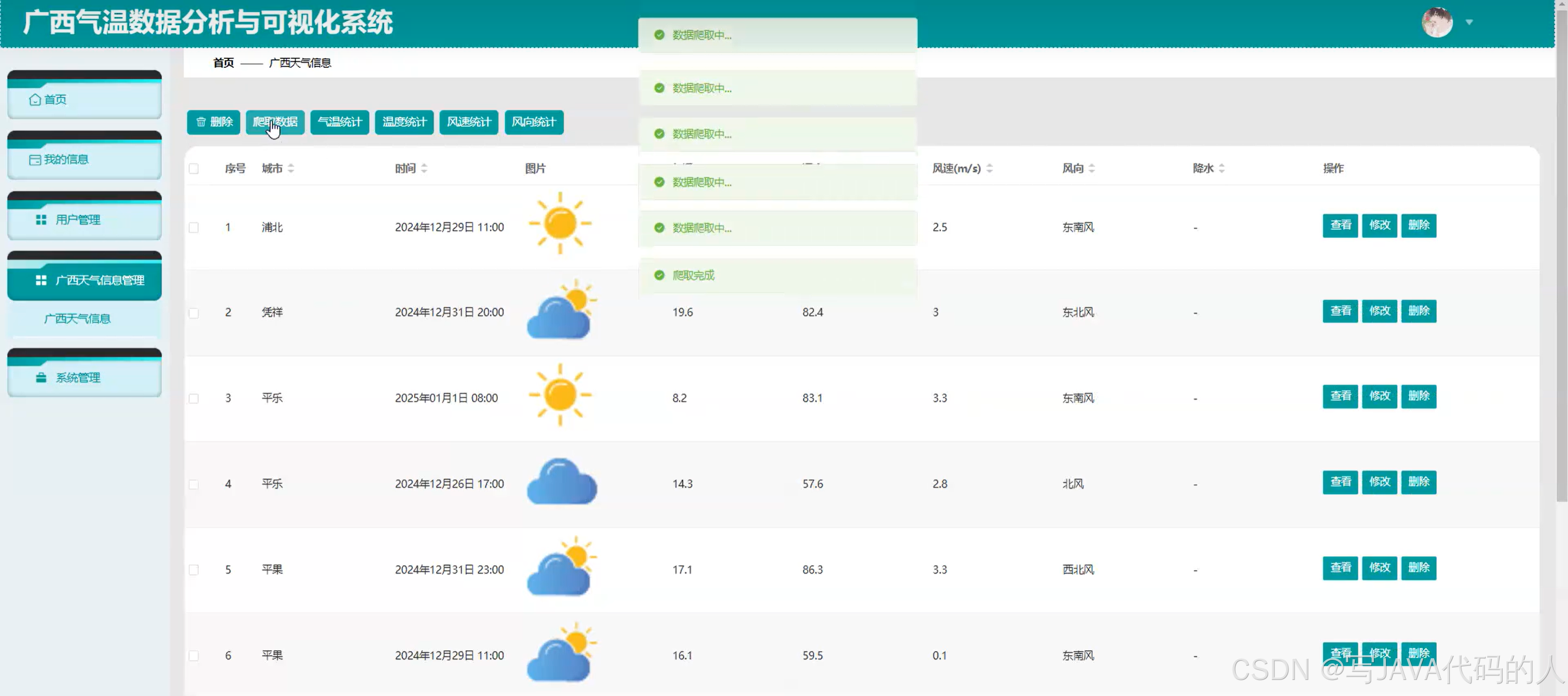
Task: Toggle the select-all header checkbox
Action: coord(194,168)
